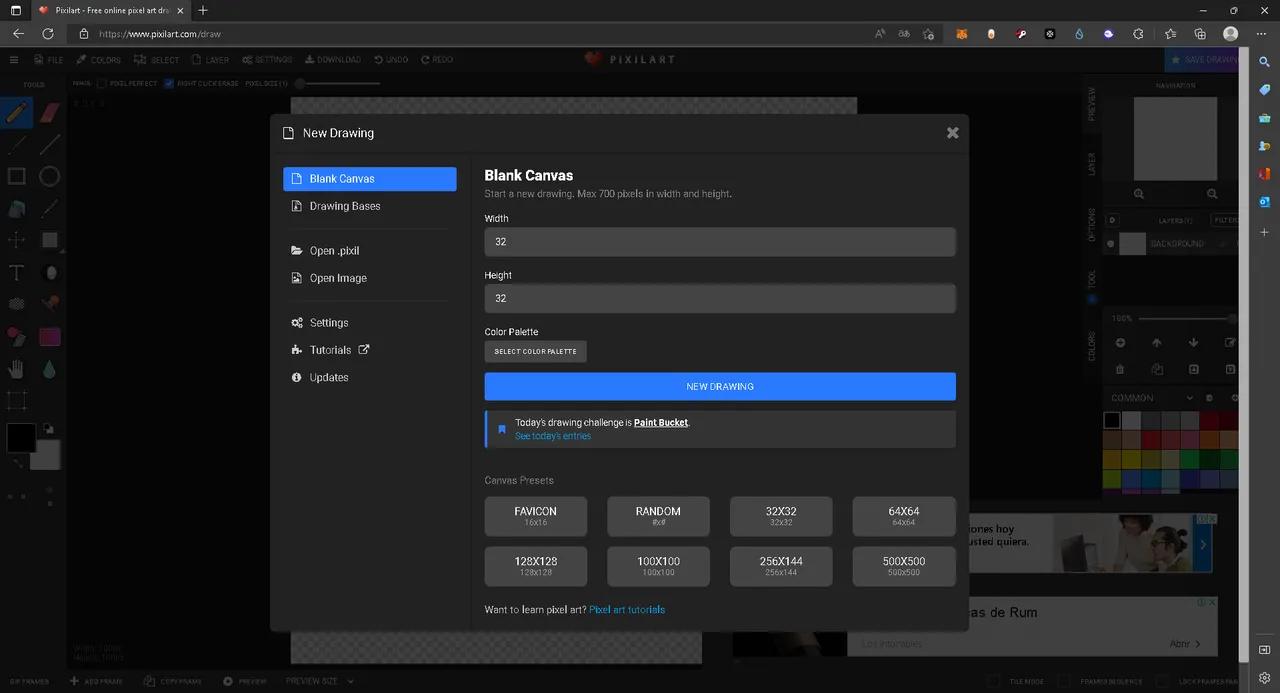Image resolution: width=1280 pixels, height=693 pixels.
Task: Open the hamburger main menu
Action: tap(14, 60)
